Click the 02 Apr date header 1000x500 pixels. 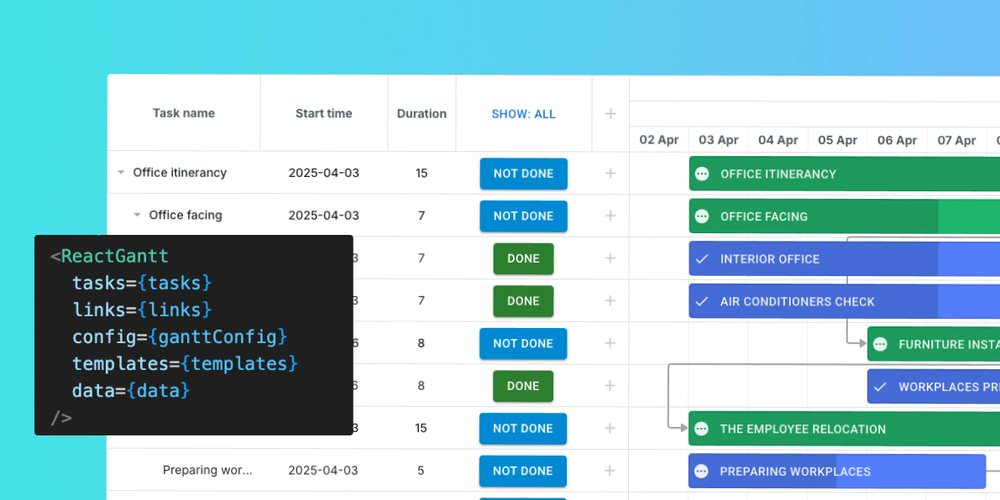(x=659, y=140)
